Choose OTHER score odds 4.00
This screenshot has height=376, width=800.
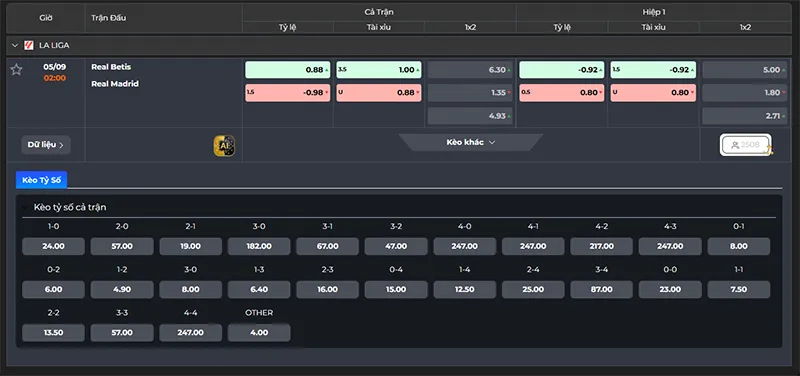(x=259, y=333)
